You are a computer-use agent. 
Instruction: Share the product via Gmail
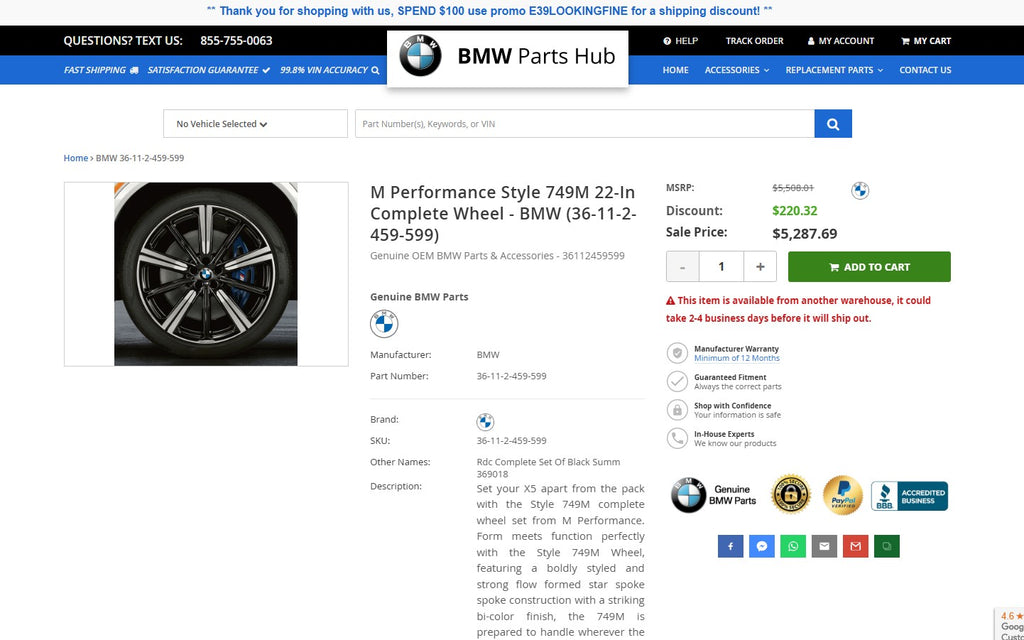click(856, 547)
